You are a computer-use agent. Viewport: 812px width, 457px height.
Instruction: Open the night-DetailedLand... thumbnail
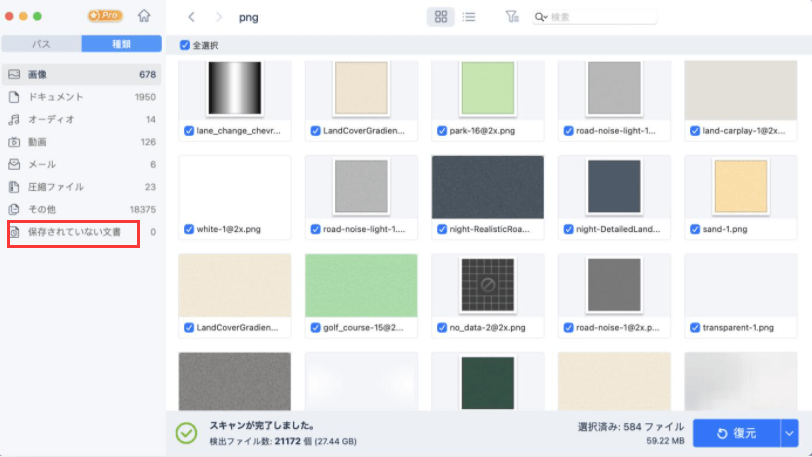click(614, 187)
